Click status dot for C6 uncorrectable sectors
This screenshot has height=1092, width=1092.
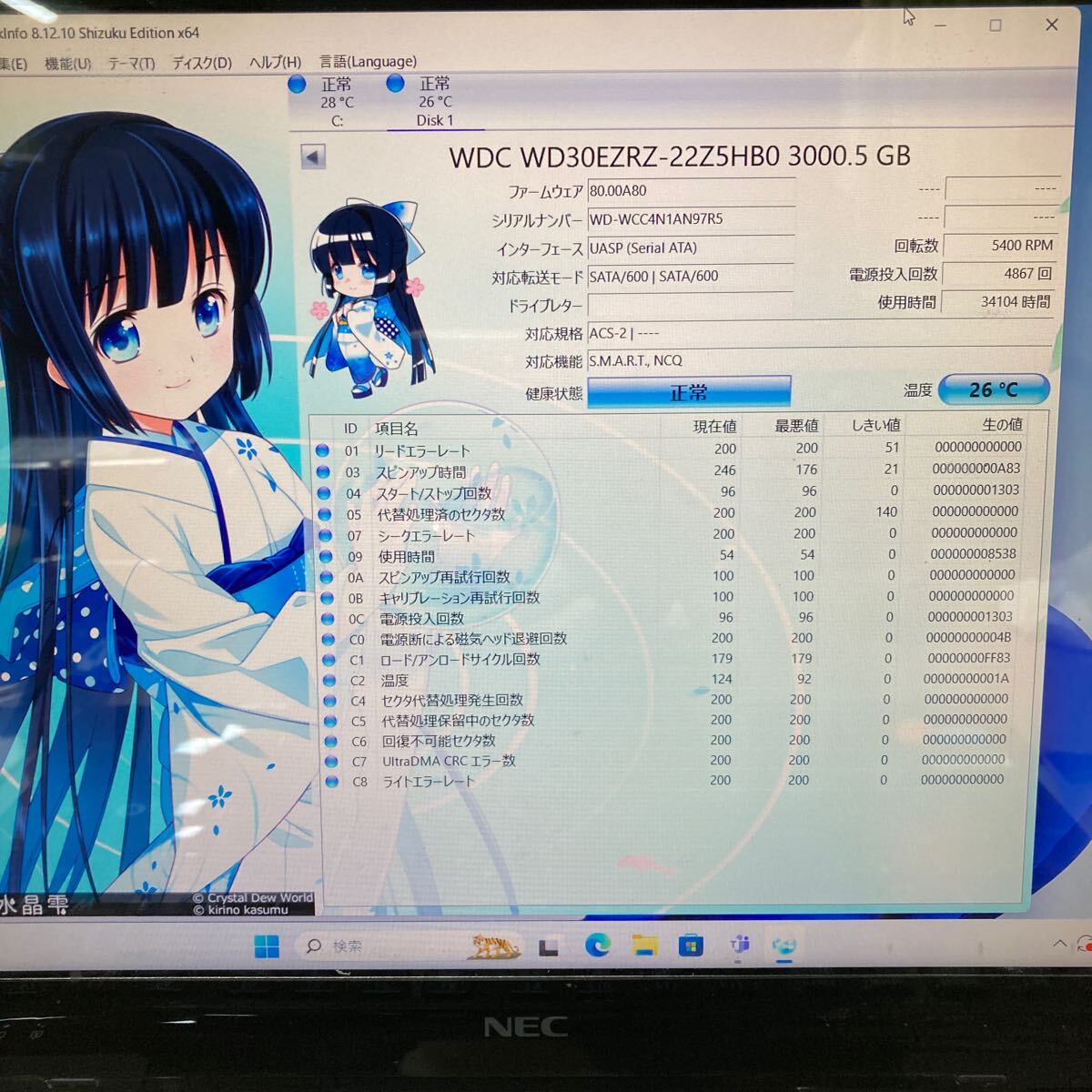coord(331,741)
